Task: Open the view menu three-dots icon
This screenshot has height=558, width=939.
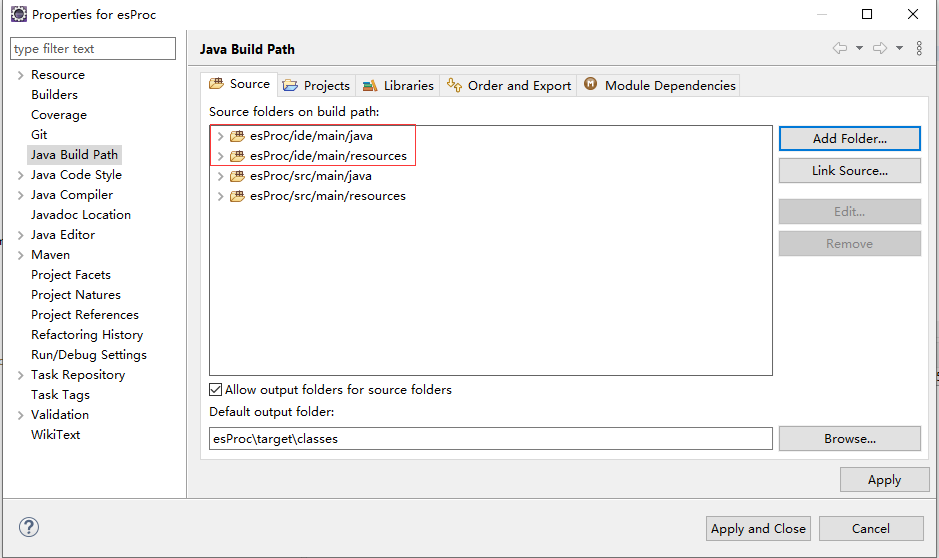Action: (x=919, y=48)
